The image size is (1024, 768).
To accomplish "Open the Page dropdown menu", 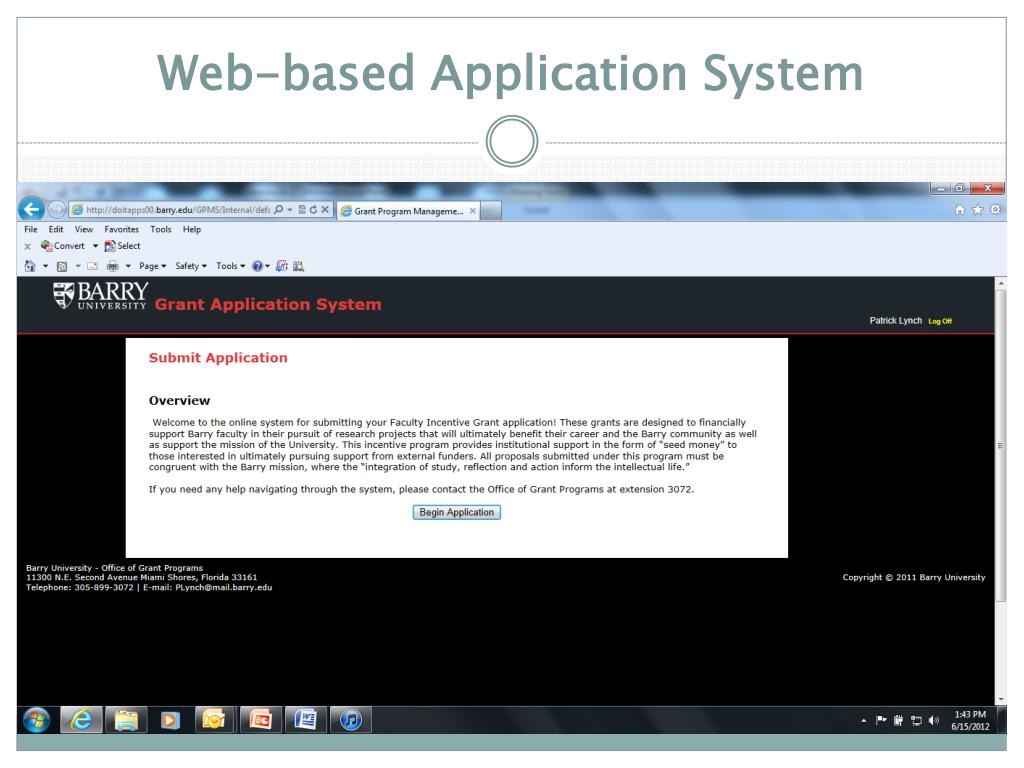I will [x=153, y=266].
